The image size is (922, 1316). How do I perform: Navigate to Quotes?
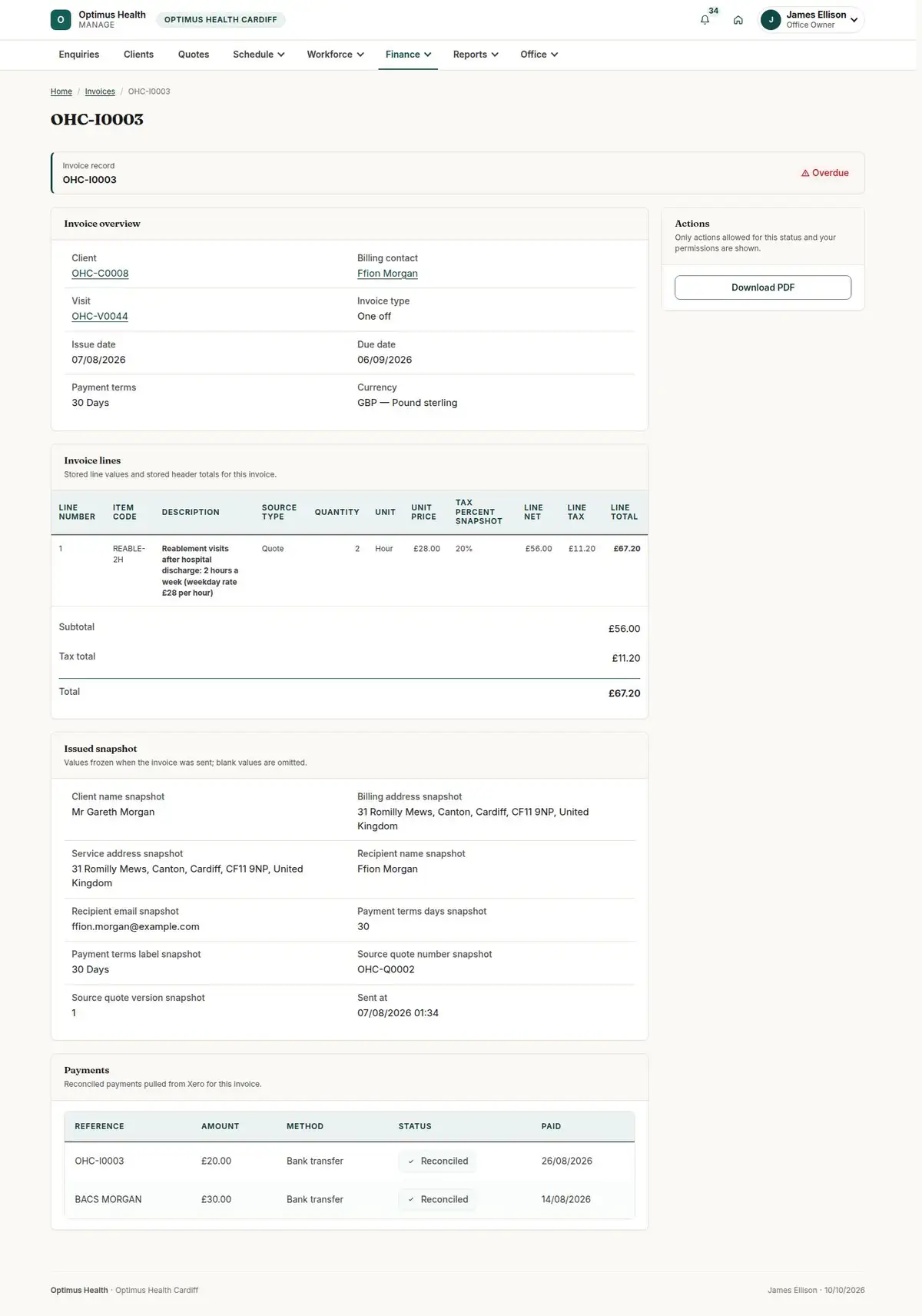(194, 55)
